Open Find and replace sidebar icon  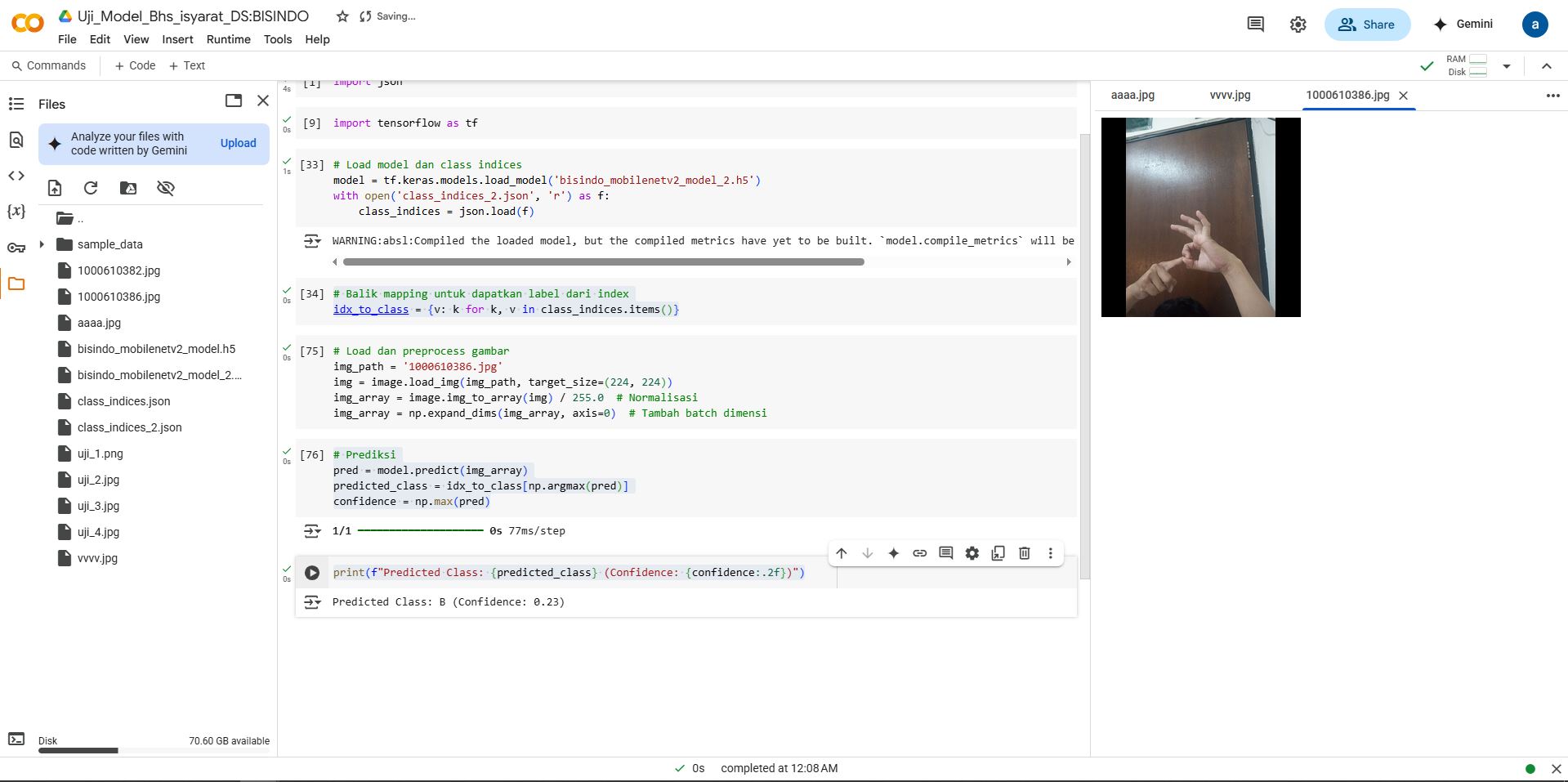click(x=16, y=140)
